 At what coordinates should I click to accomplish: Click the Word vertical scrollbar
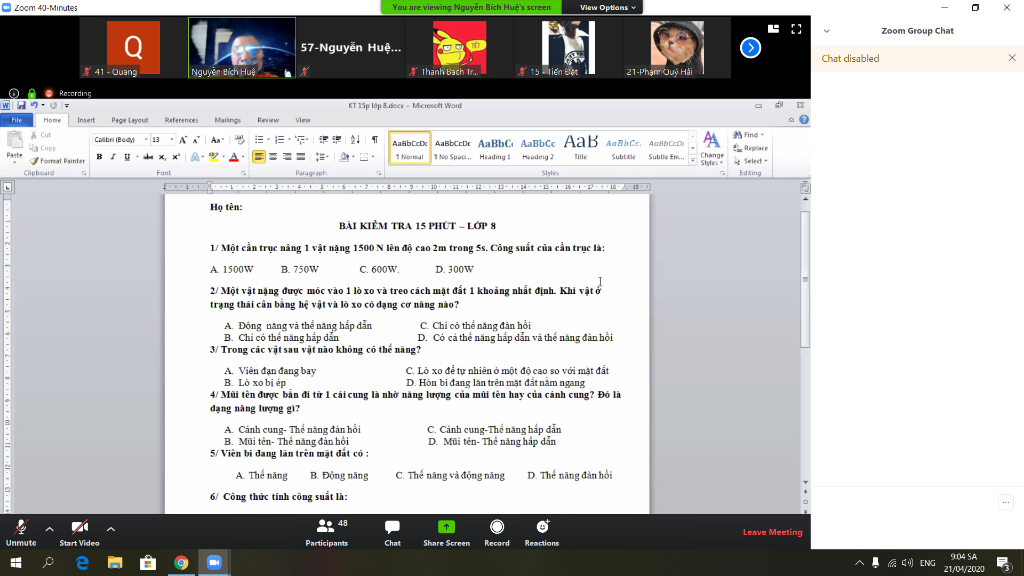(x=805, y=280)
